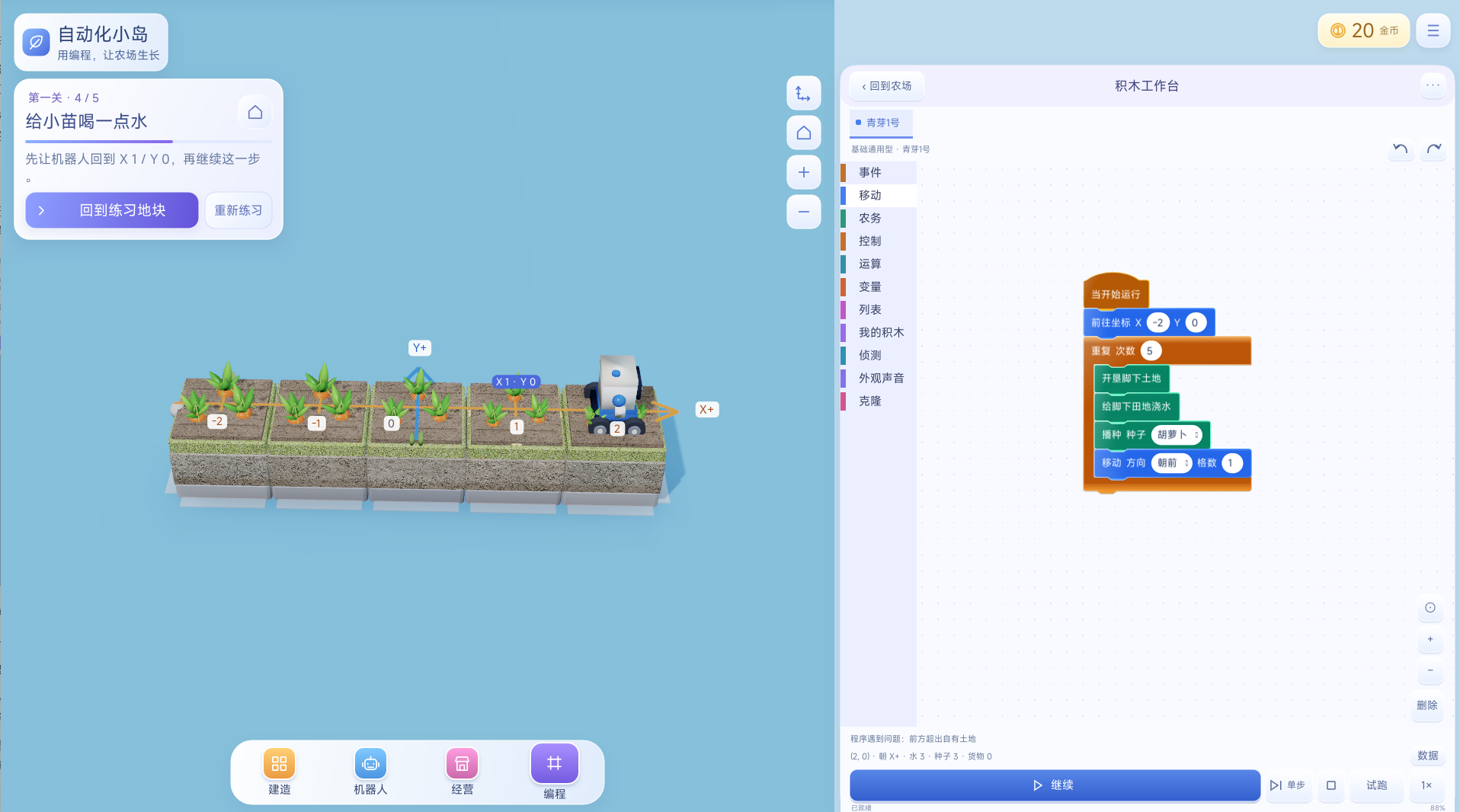1460x812 pixels.
Task: Click the axis orientation icon
Action: pyautogui.click(x=803, y=94)
